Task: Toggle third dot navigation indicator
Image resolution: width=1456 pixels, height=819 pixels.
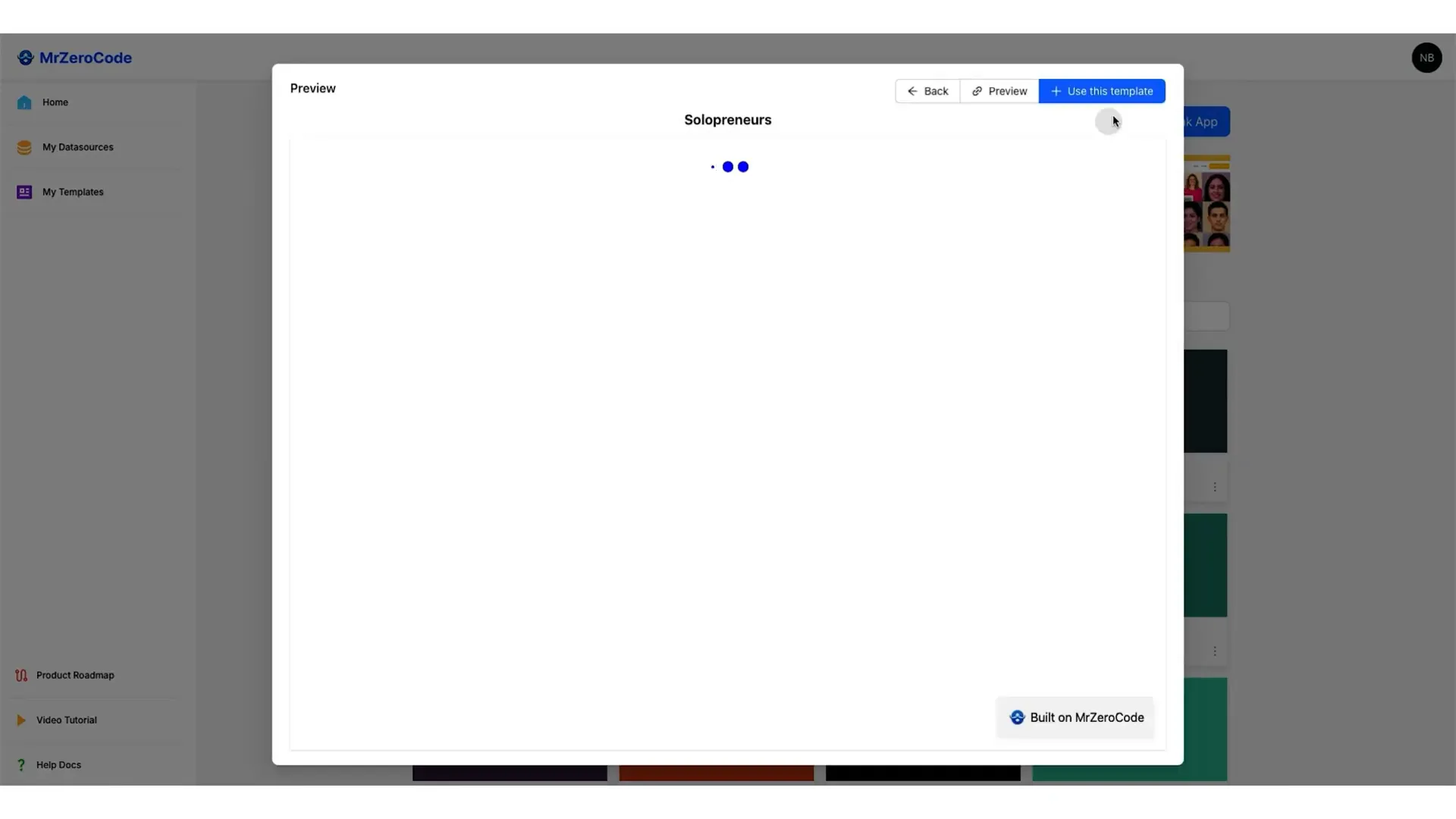Action: 743,166
